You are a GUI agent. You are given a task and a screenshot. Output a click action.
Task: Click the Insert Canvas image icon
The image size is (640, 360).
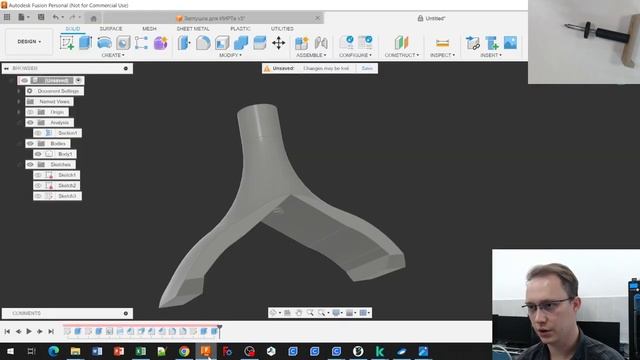pos(510,43)
